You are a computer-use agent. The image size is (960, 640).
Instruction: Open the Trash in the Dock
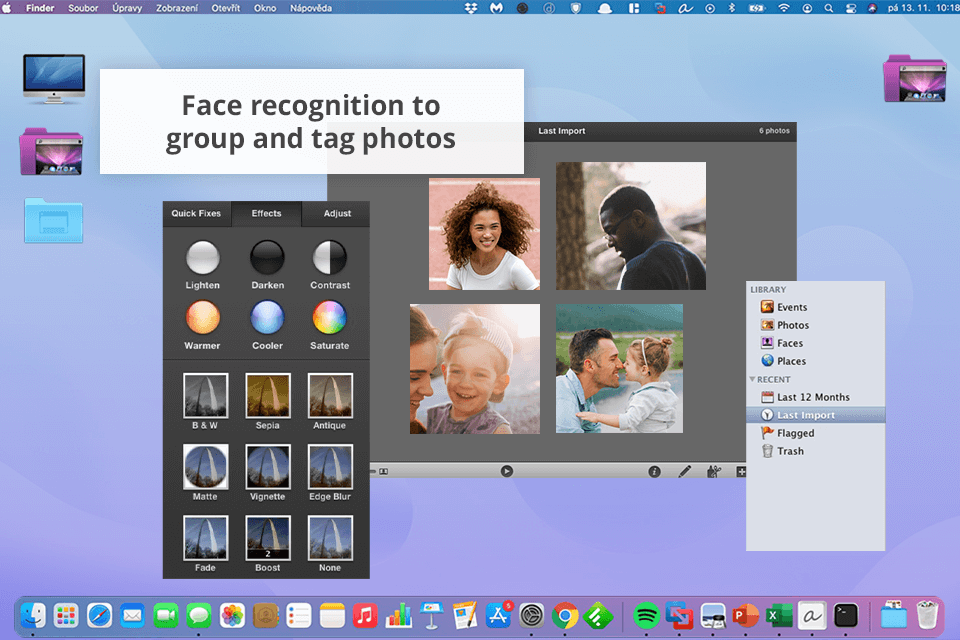point(927,616)
